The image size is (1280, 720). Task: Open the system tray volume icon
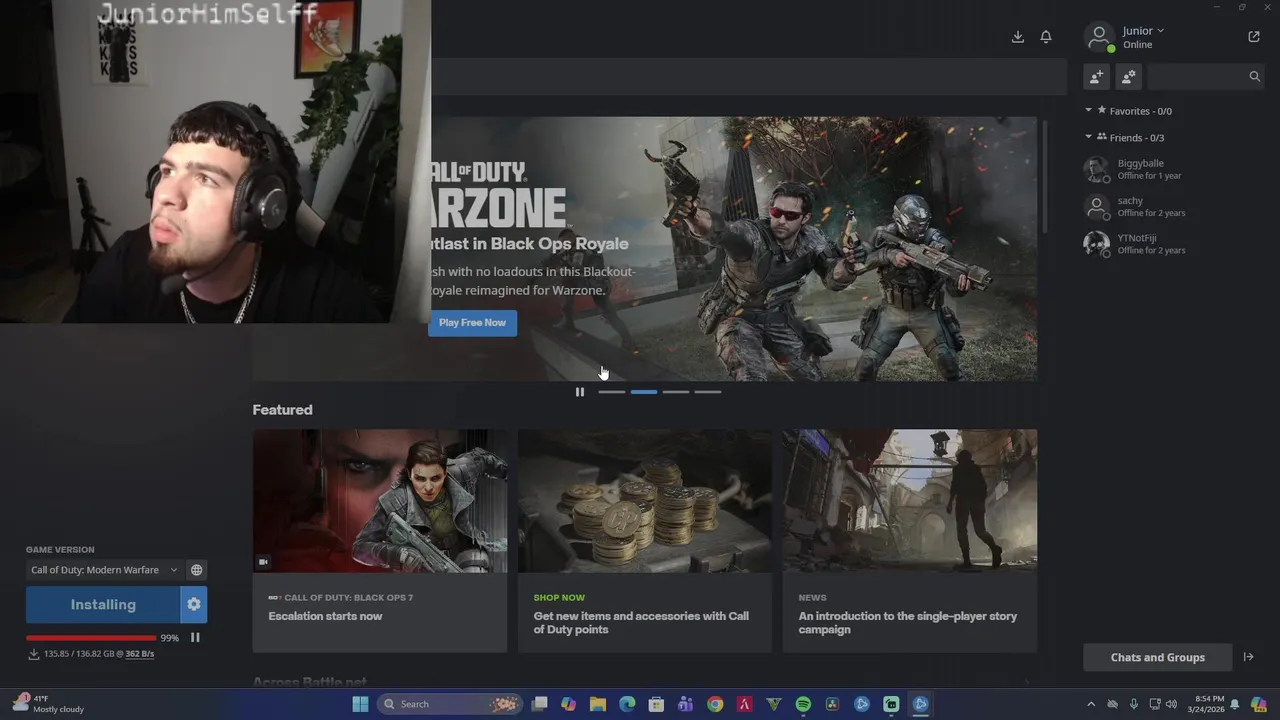1171,704
